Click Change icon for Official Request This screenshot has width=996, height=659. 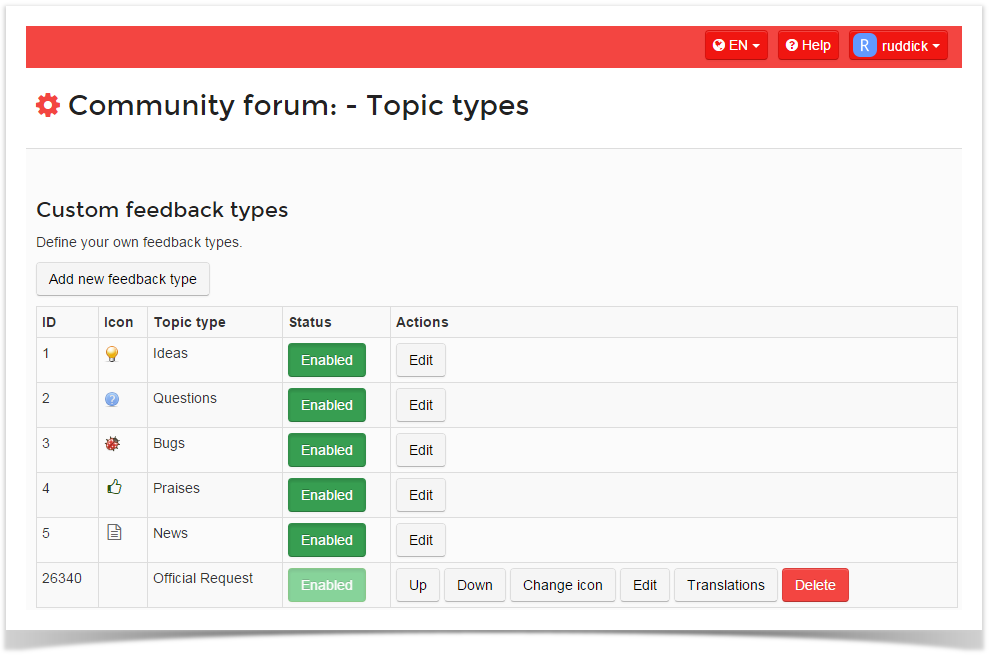(563, 585)
